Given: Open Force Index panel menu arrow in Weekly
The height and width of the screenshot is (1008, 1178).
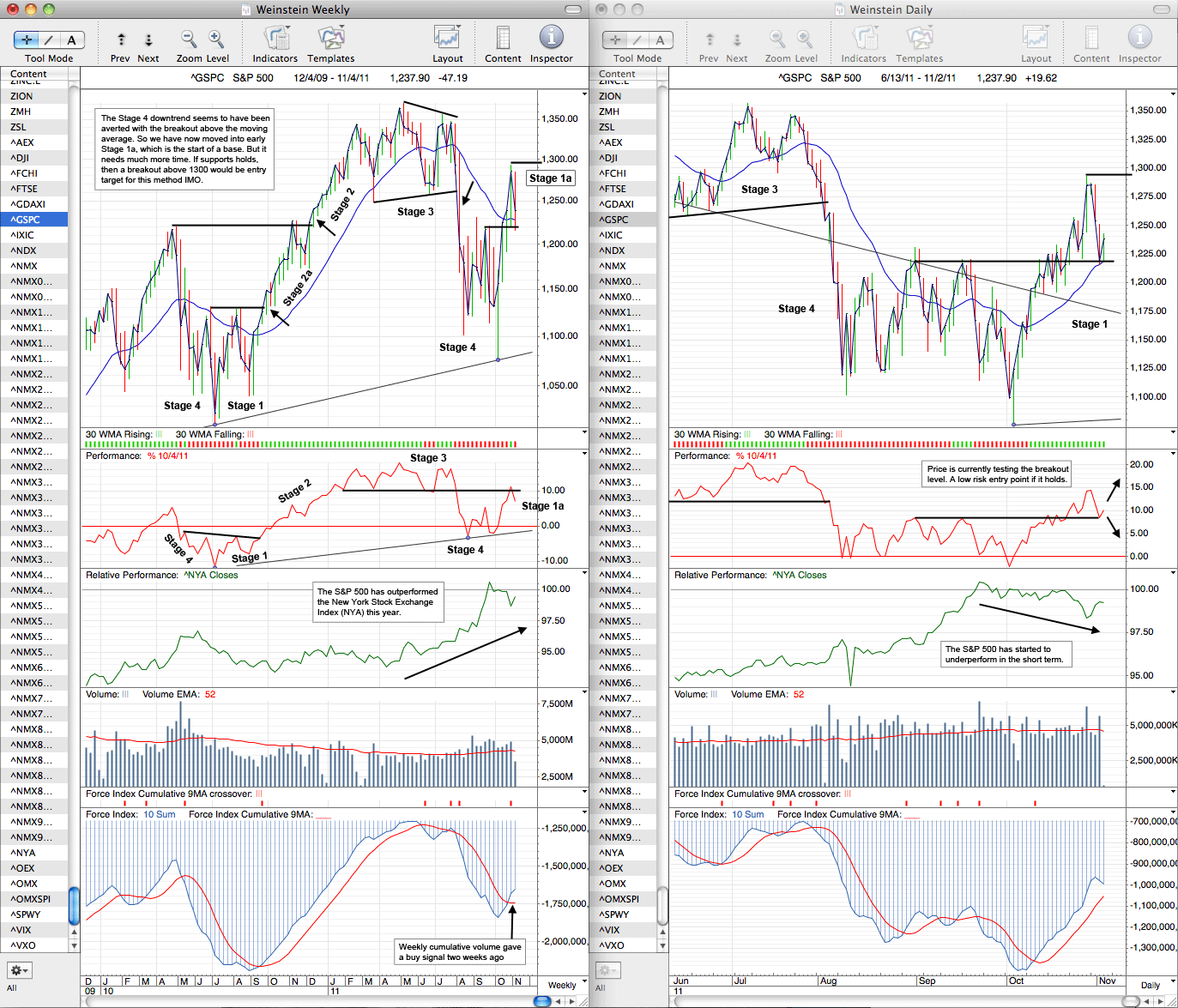Looking at the screenshot, I should coord(584,812).
